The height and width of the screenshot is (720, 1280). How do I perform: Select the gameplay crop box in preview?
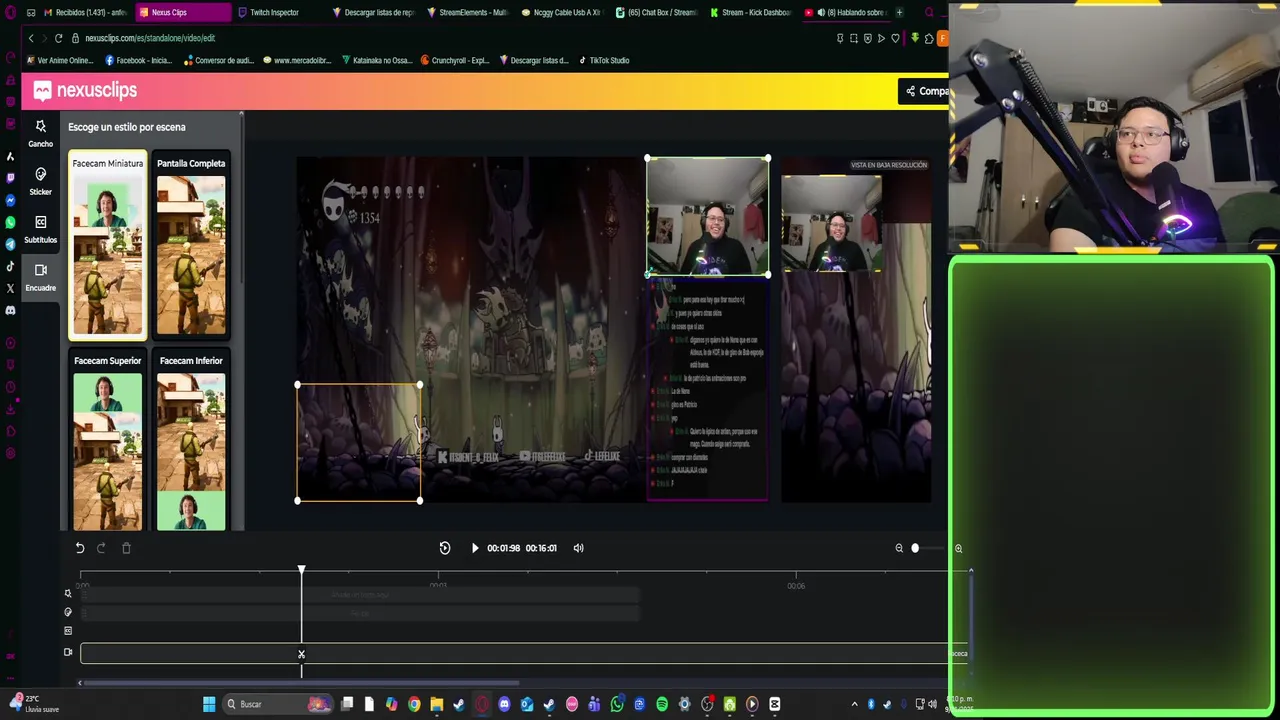(358, 442)
